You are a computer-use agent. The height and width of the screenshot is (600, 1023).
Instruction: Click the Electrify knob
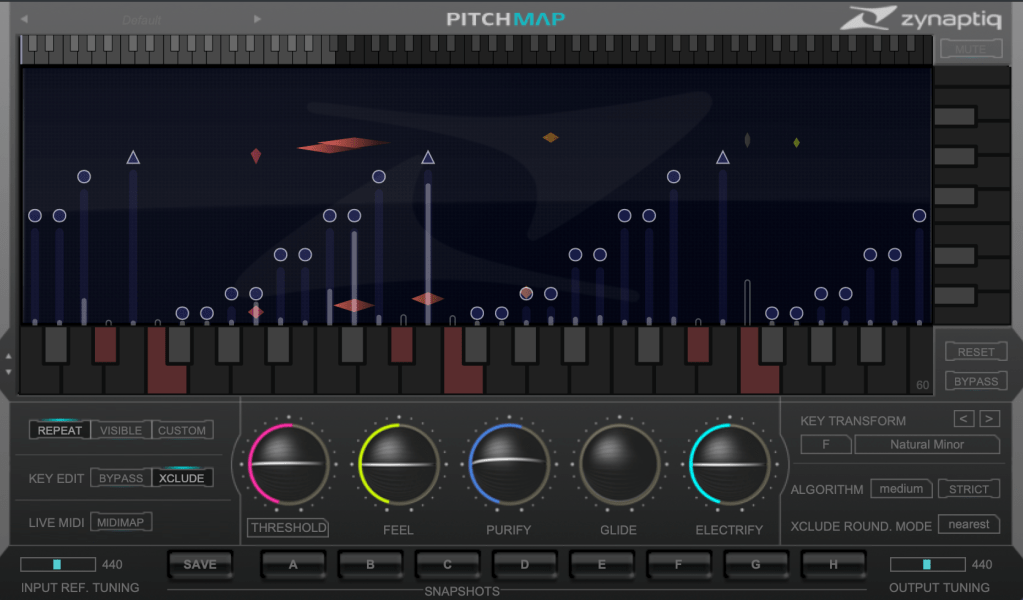729,464
